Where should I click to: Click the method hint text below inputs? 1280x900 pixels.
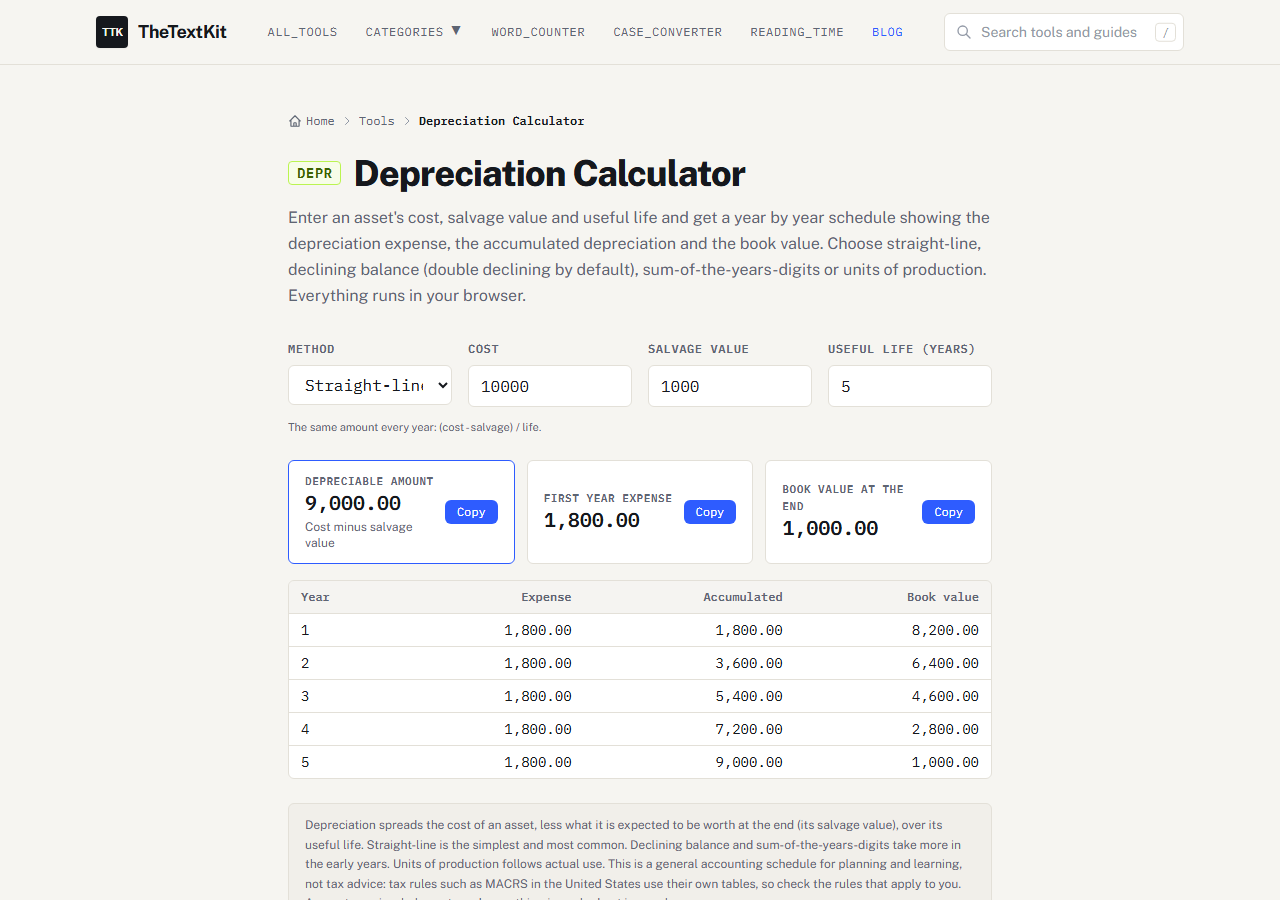[x=414, y=427]
